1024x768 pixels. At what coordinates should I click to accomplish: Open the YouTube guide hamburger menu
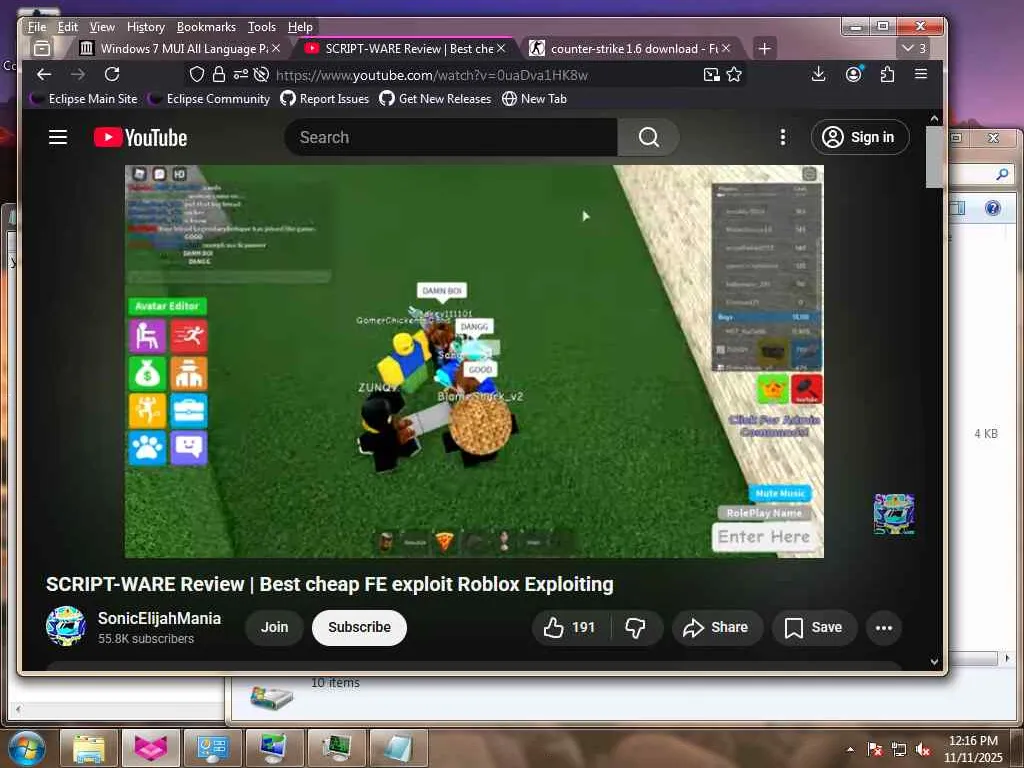58,137
